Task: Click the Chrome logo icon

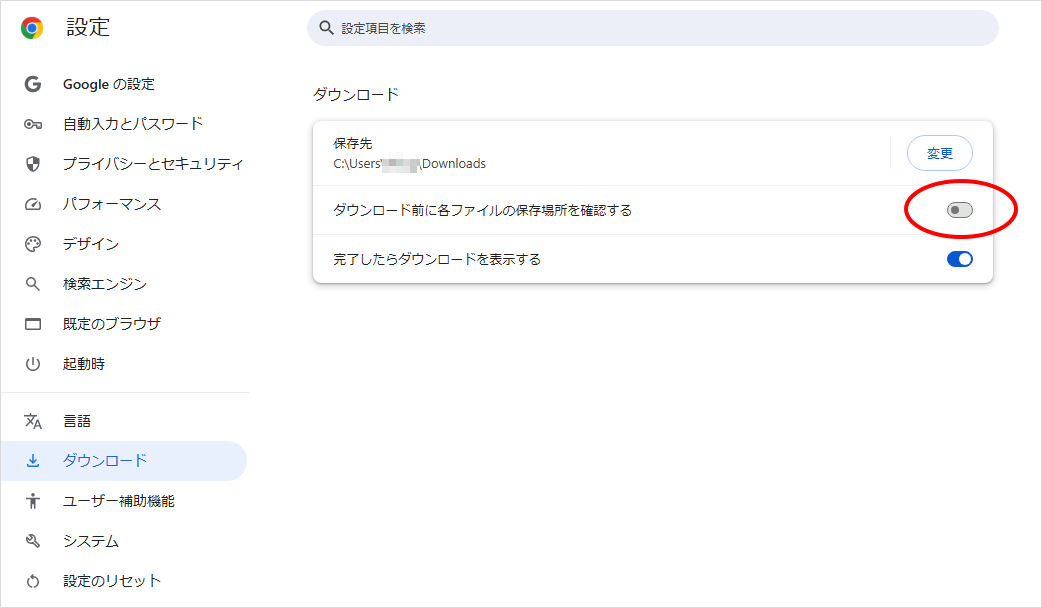Action: point(32,28)
